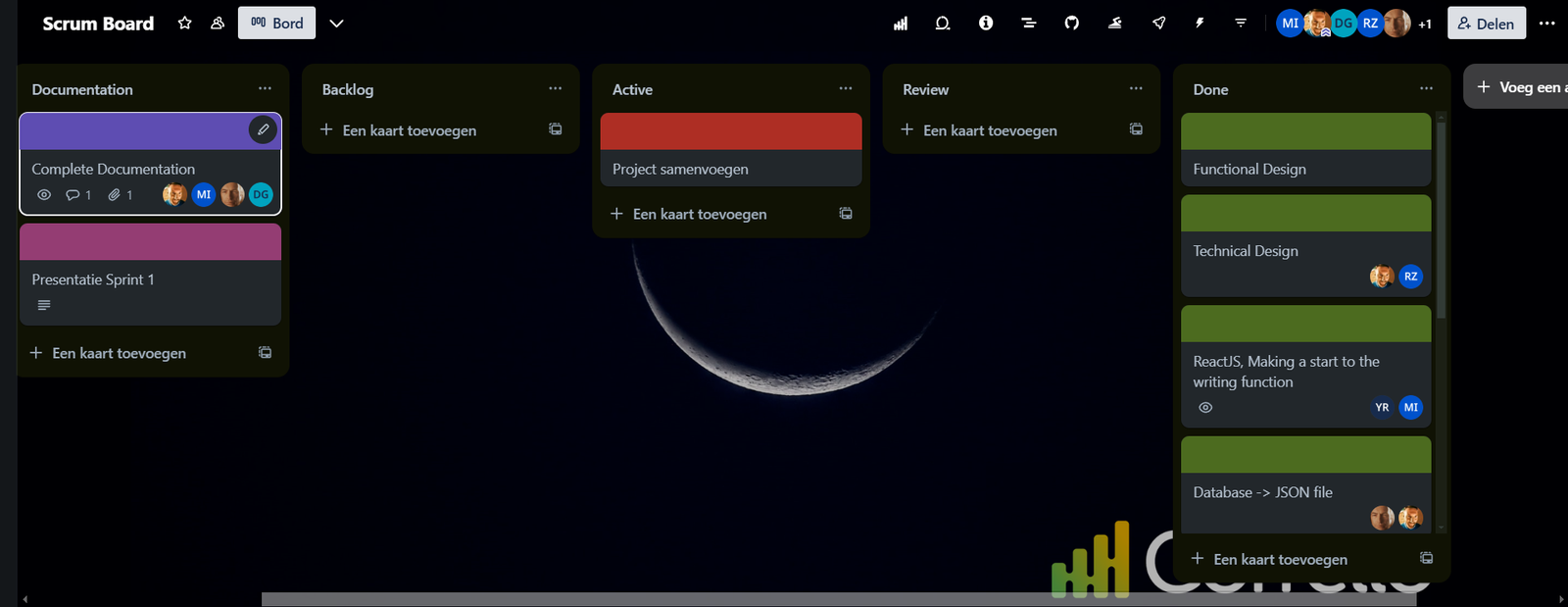Image resolution: width=1568 pixels, height=607 pixels.
Task: Open Documentation list actions menu
Action: [265, 88]
